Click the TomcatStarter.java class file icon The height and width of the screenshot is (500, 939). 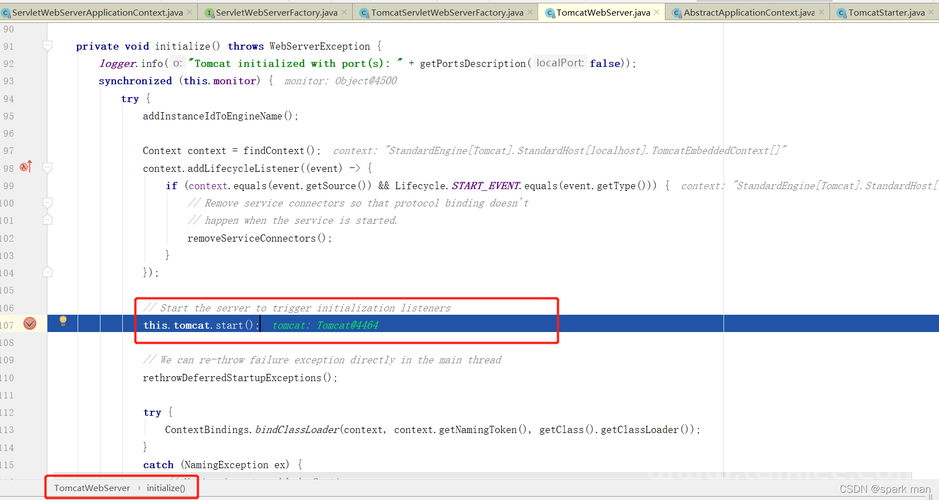coord(842,13)
